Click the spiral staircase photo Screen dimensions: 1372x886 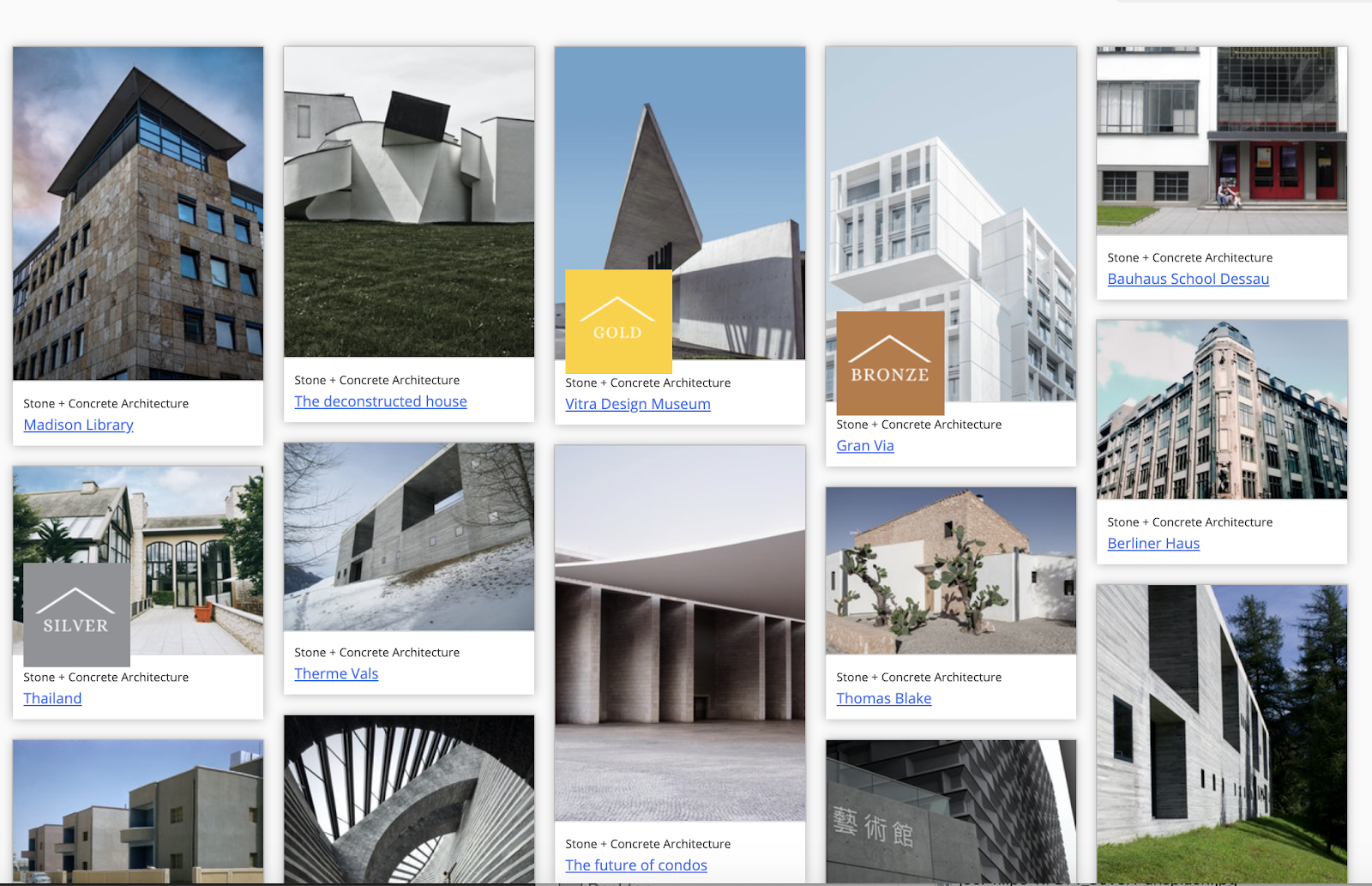coord(409,799)
